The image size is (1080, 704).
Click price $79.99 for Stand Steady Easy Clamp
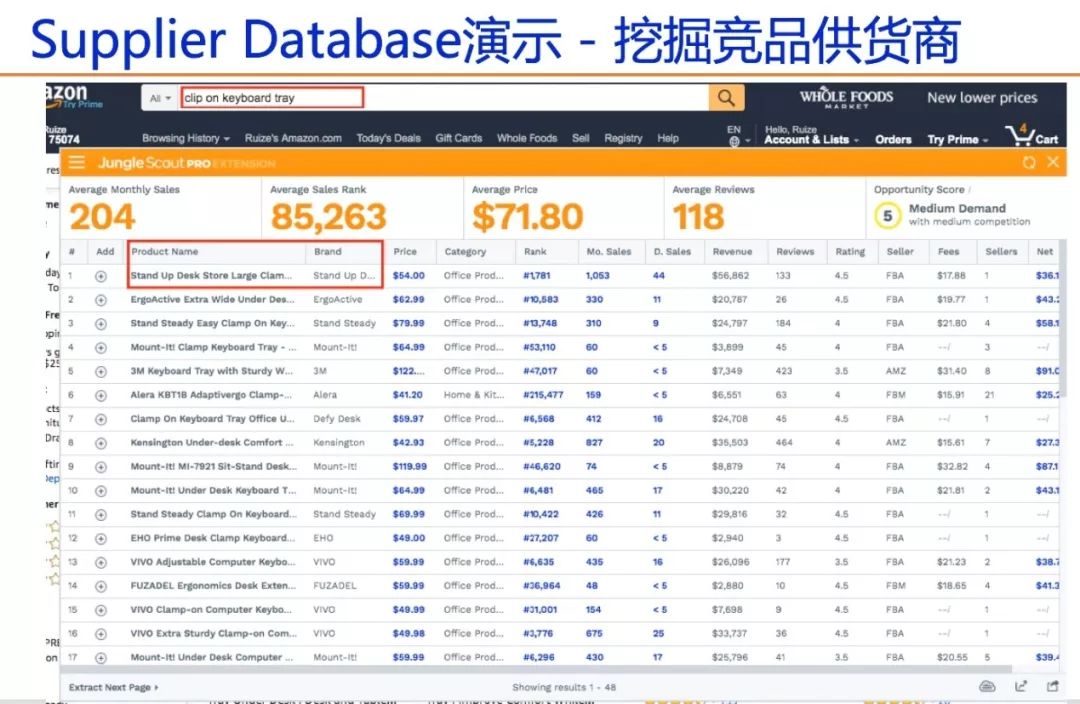tap(408, 324)
